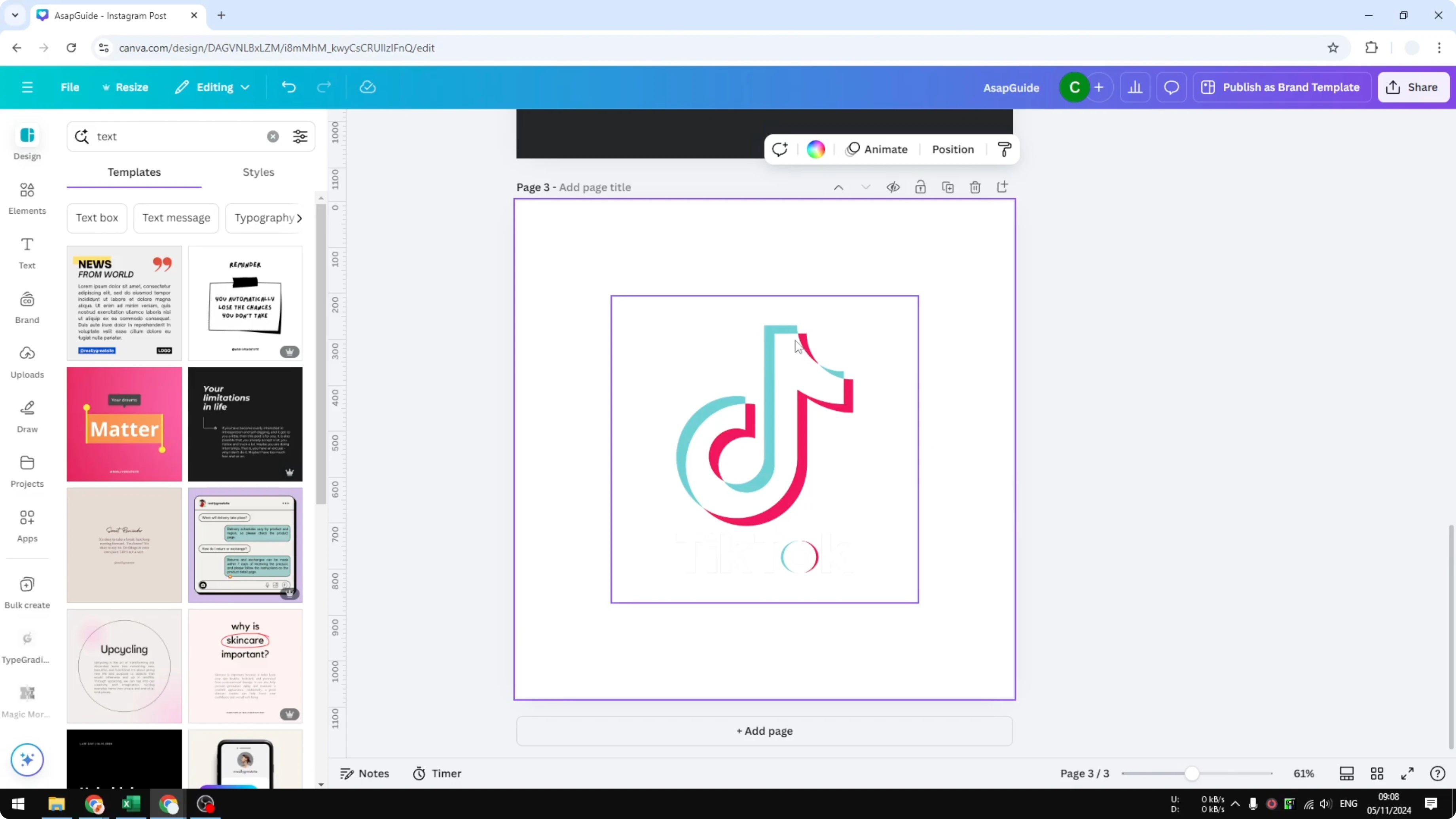Lock Page 3 with the padlock toggle
1456x819 pixels.
pyautogui.click(x=920, y=186)
